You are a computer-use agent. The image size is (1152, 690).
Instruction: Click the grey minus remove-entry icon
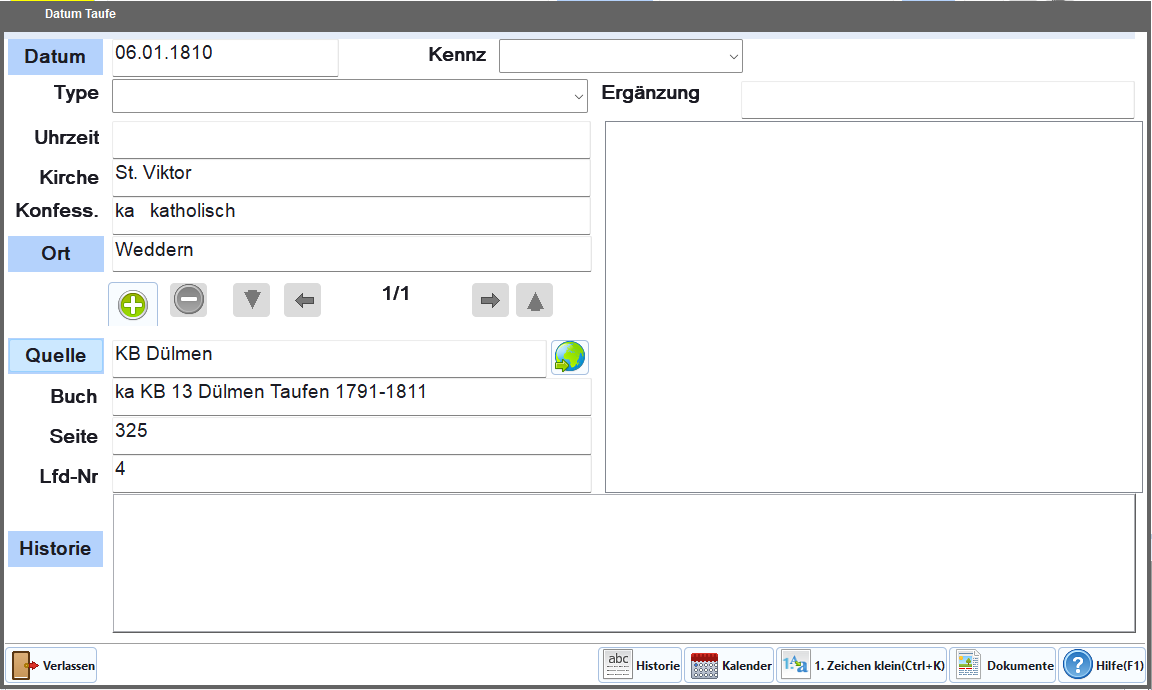[x=189, y=300]
